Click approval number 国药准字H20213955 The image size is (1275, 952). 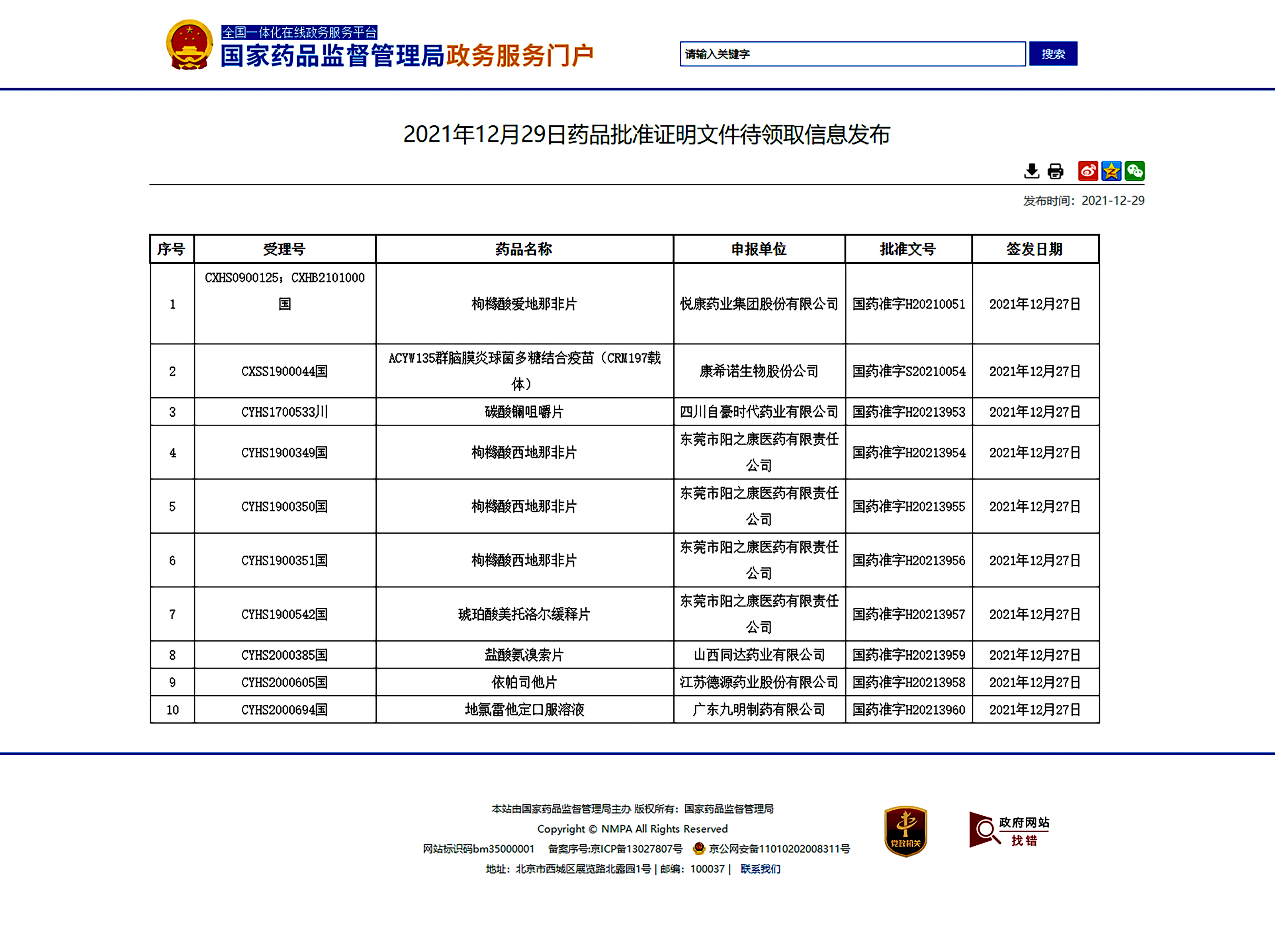click(908, 507)
